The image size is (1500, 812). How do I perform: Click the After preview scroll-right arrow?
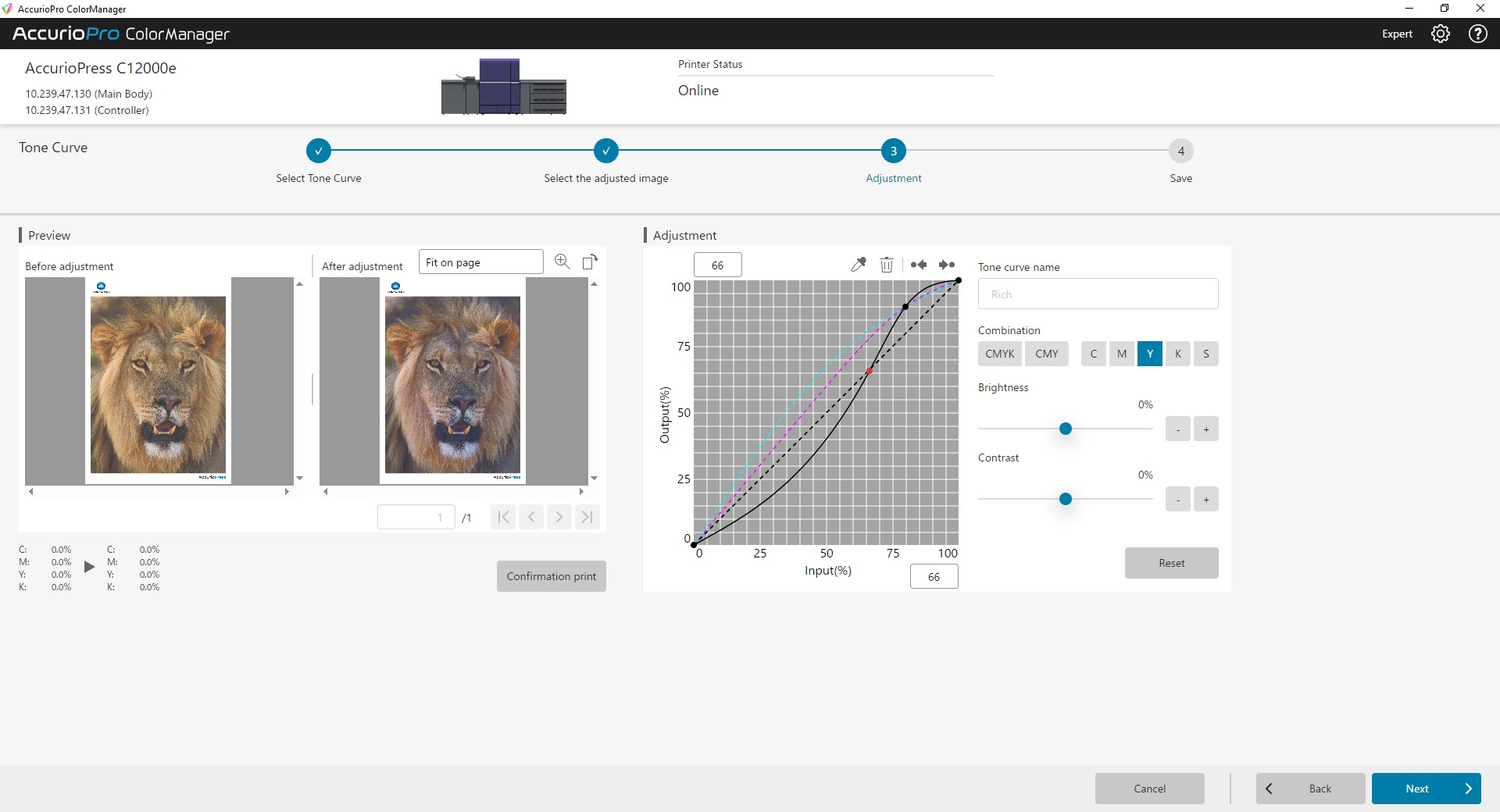(x=581, y=491)
